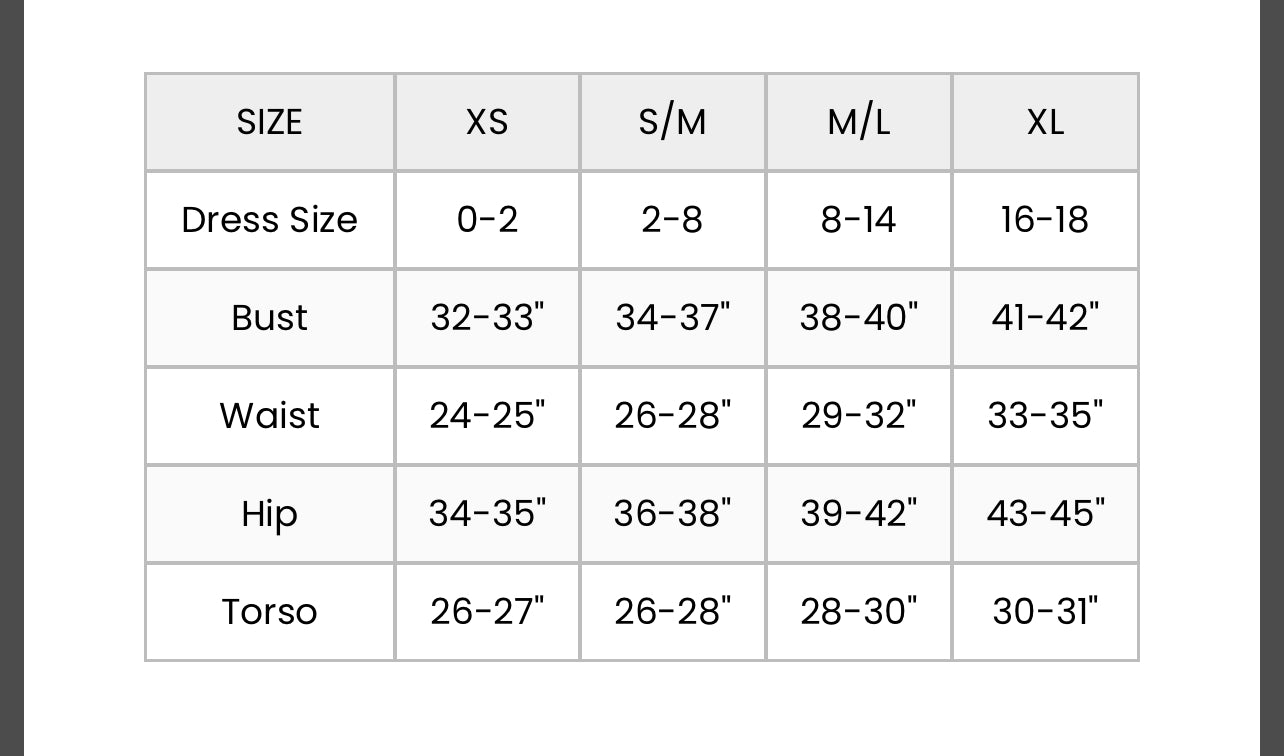Click the Dress Size row label

[x=270, y=220]
